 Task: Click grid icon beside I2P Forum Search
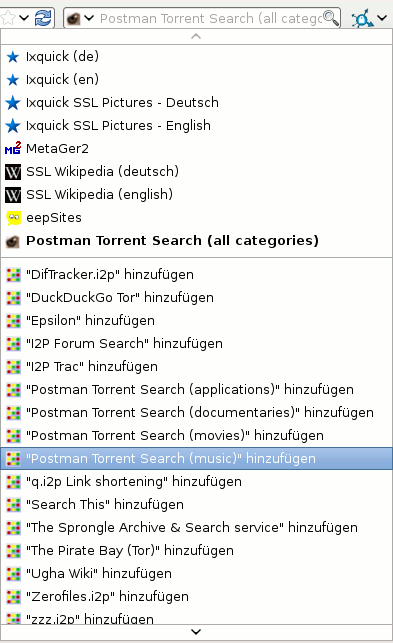(13, 344)
